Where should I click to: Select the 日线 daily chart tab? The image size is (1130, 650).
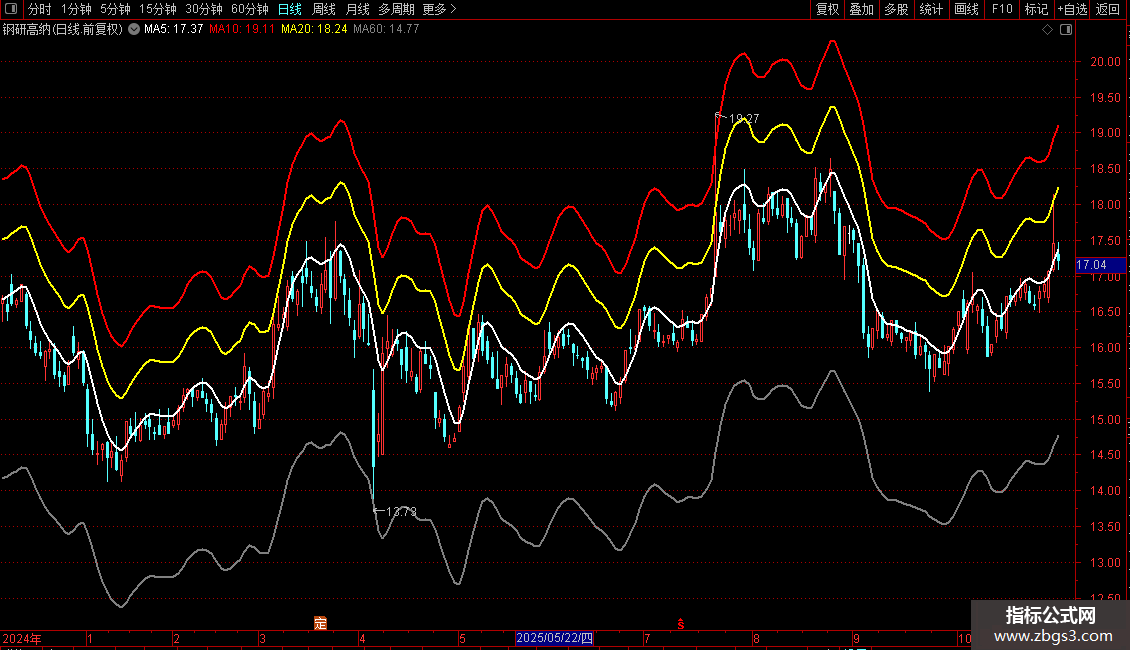[290, 9]
